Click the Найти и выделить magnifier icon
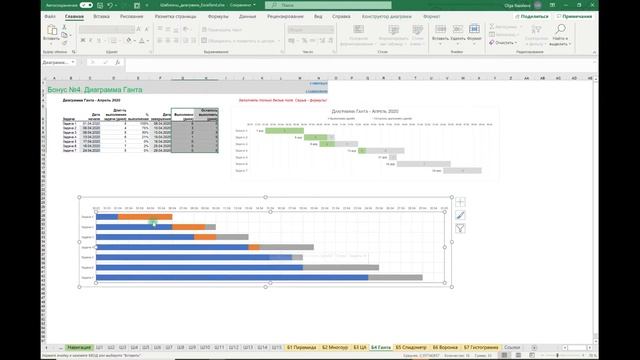Screen dimensions: 640x360 click(x=560, y=29)
